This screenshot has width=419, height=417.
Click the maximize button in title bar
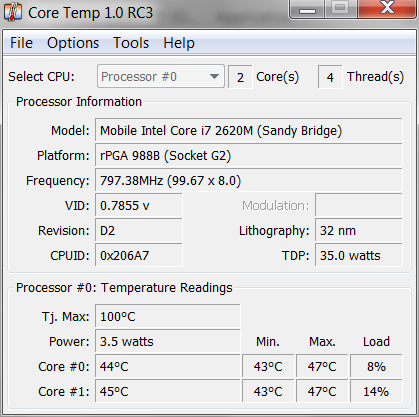pyautogui.click(x=340, y=9)
